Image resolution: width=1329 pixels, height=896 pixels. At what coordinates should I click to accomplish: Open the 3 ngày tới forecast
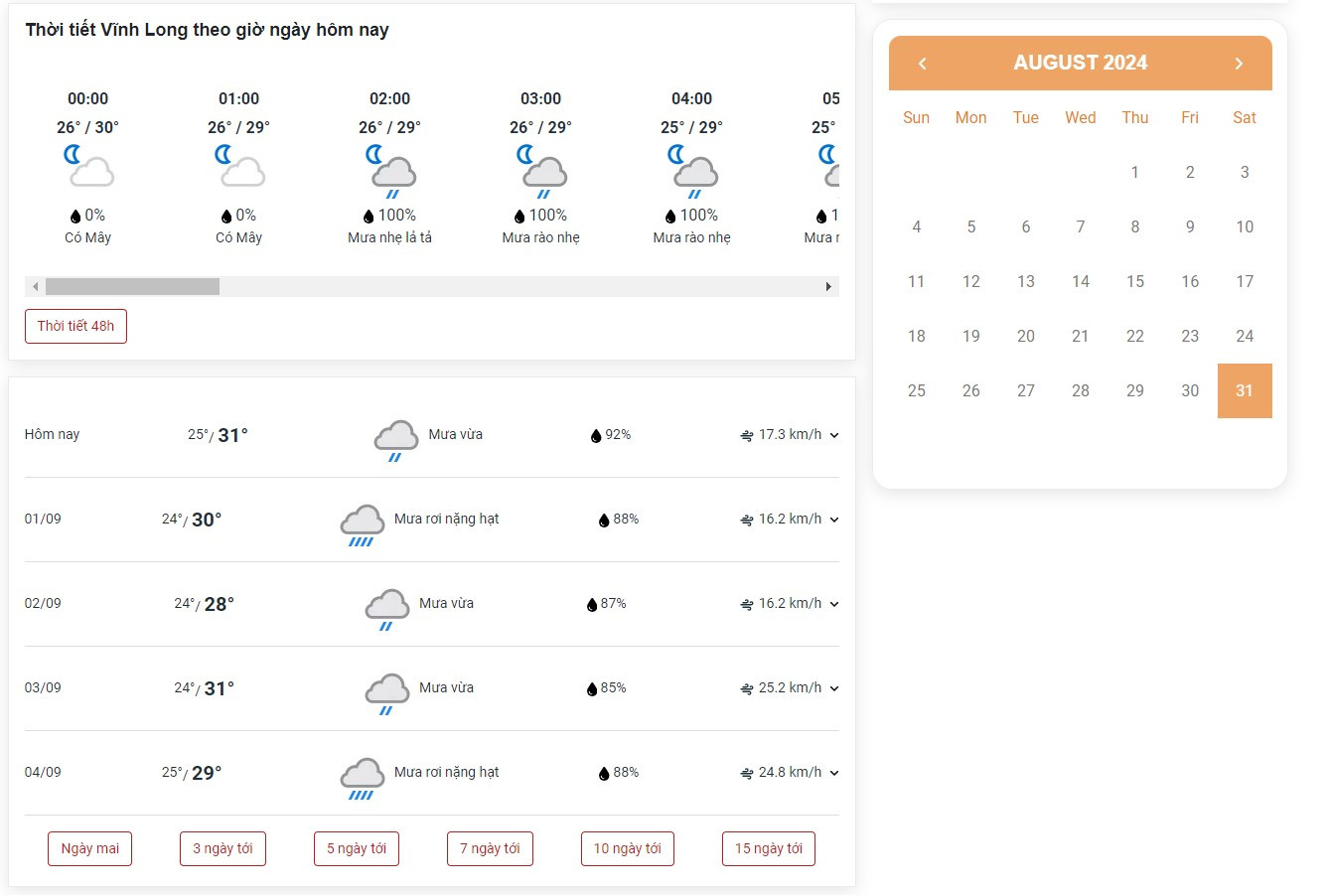222,848
